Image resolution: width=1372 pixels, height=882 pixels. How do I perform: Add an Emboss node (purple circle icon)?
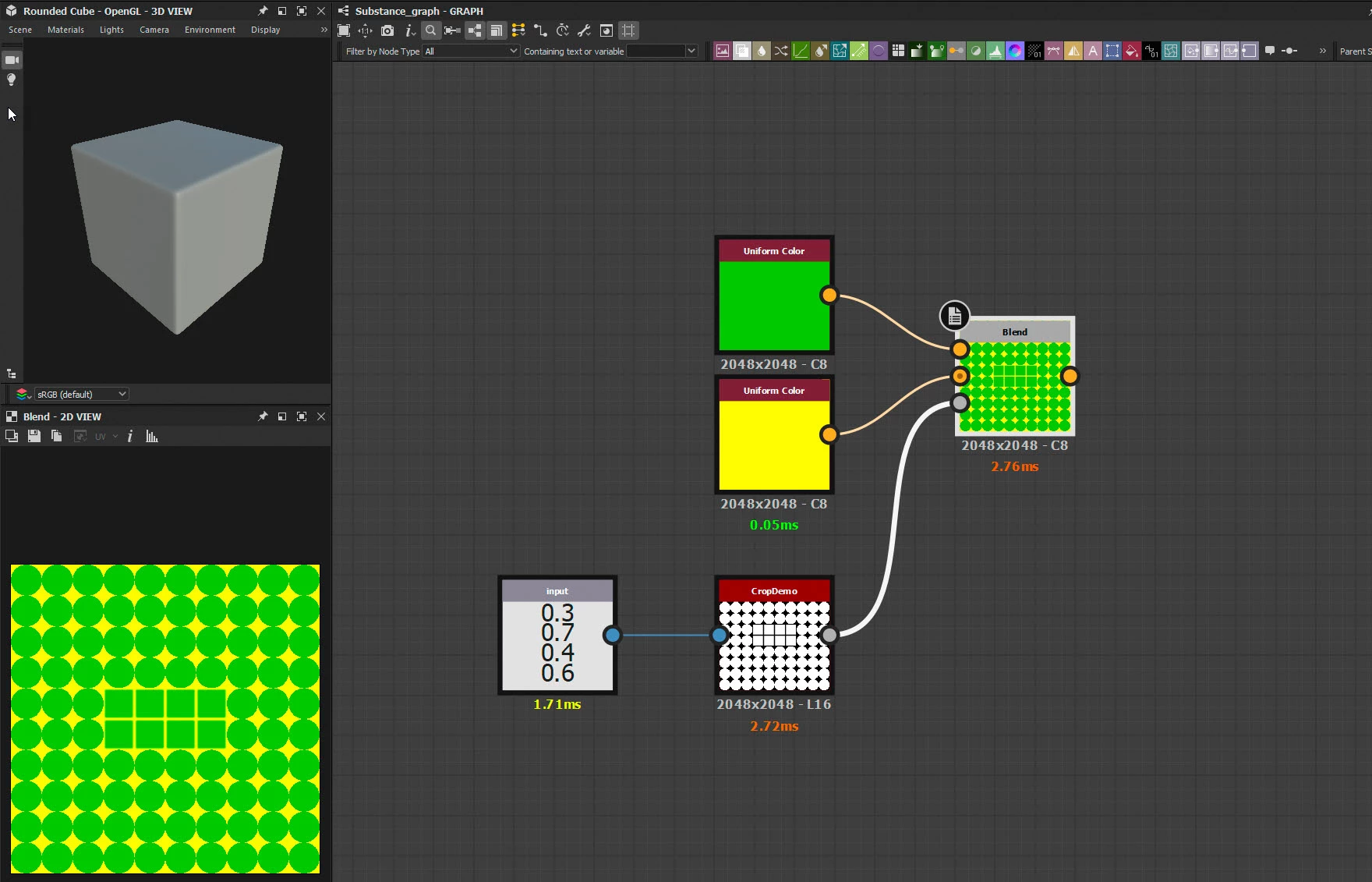[879, 51]
